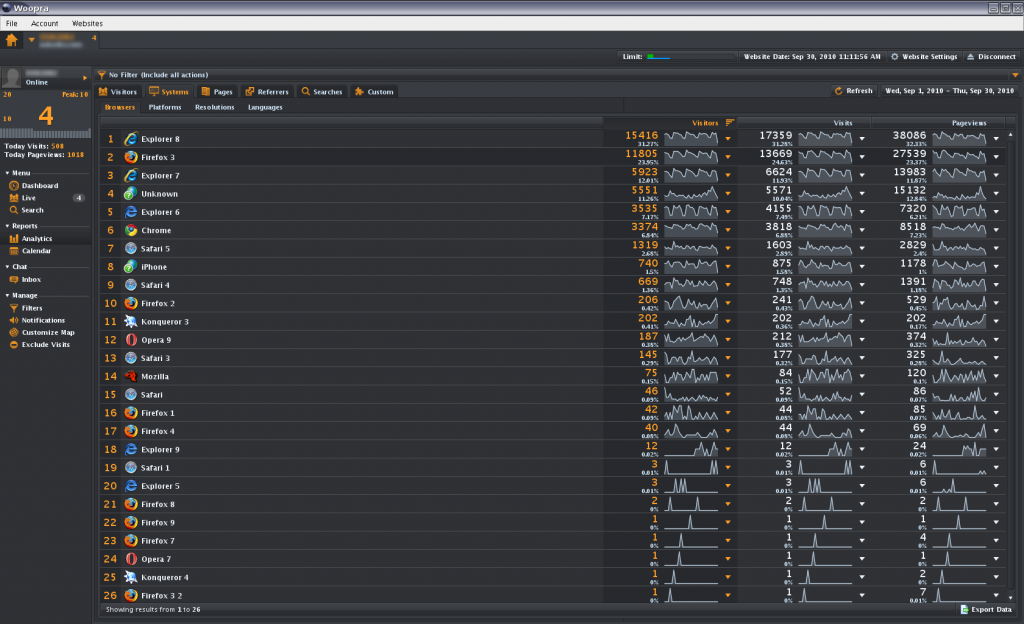Screen dimensions: 1024x624
Task: Open Notifications settings
Action: (x=37, y=320)
